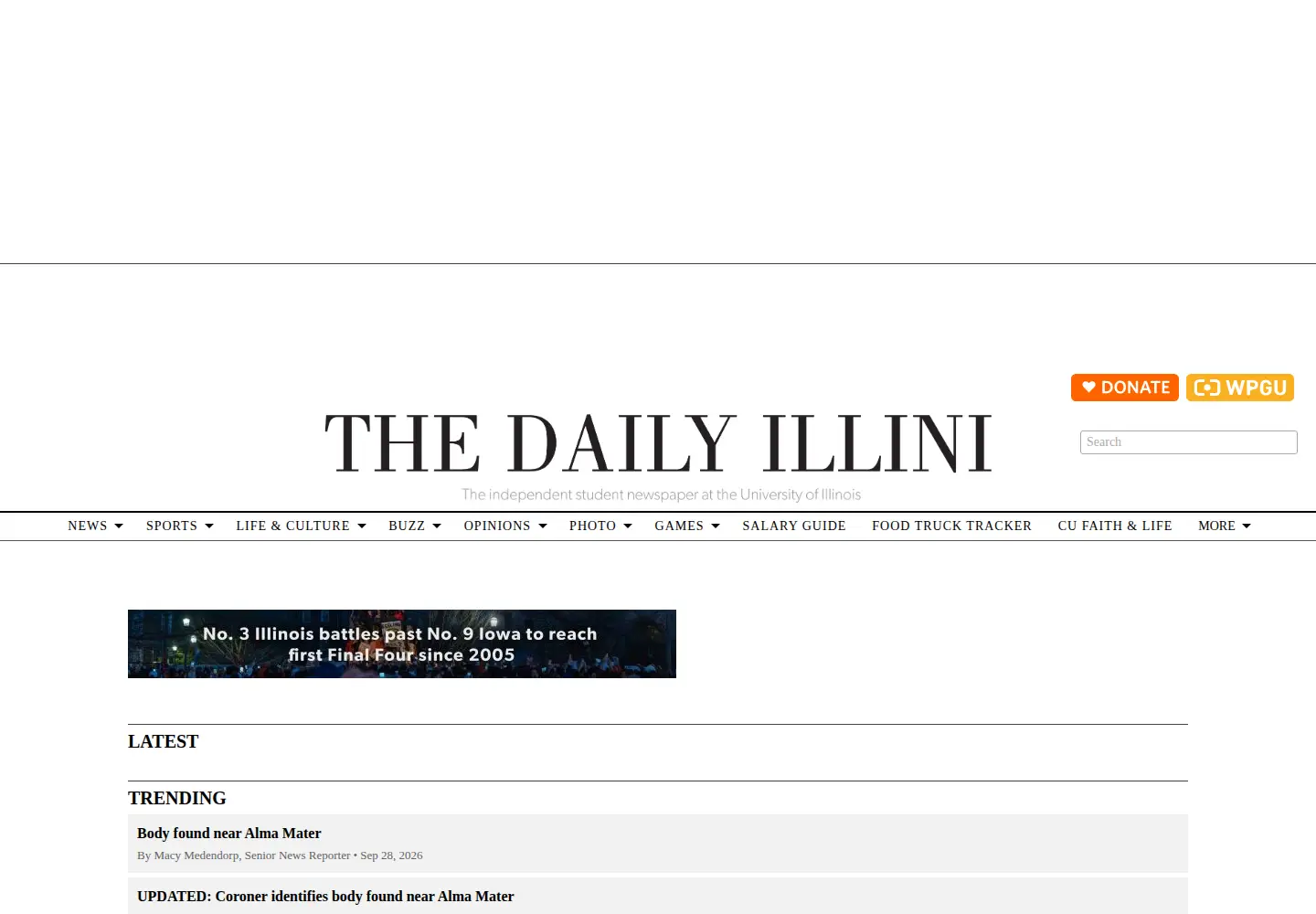Focus the Search input field
Screen dimensions: 1316x914
click(x=1188, y=442)
